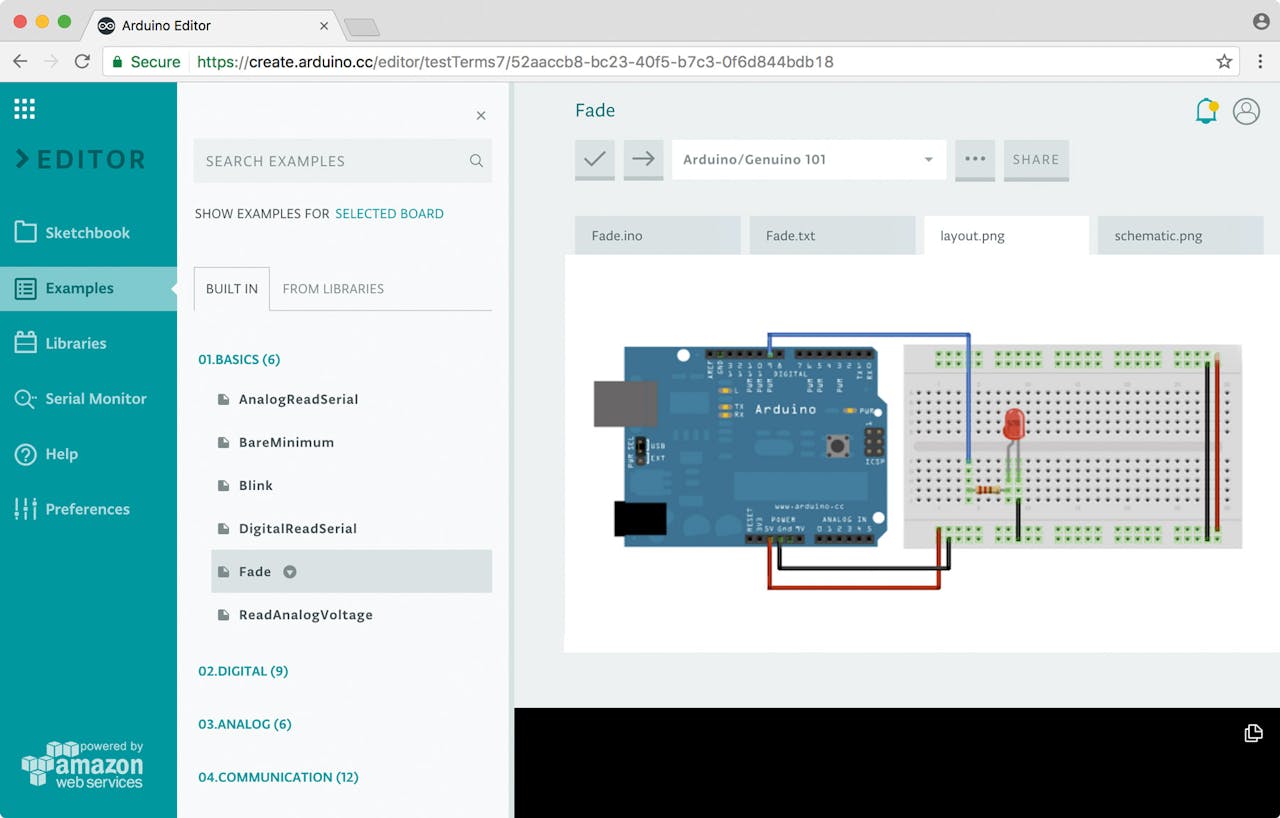This screenshot has width=1280, height=818.
Task: Expand the Fade example dropdown arrow
Action: tap(290, 572)
